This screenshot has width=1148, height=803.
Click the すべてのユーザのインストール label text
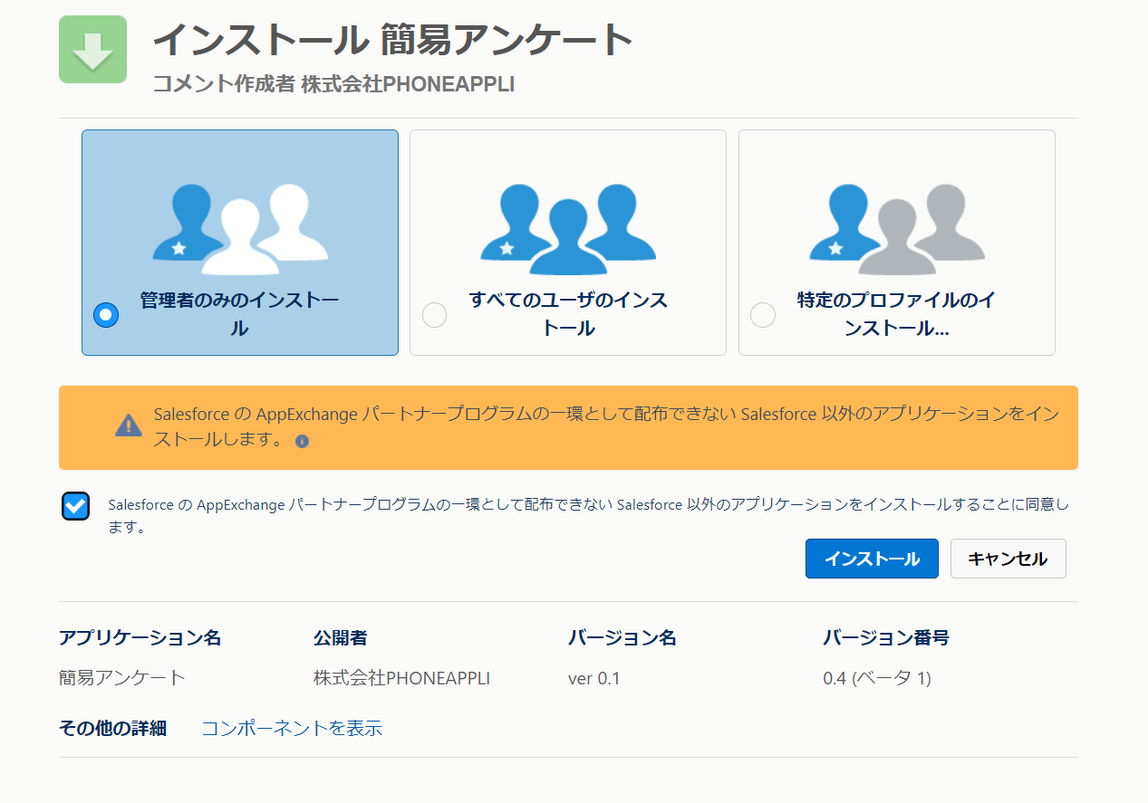click(x=568, y=314)
